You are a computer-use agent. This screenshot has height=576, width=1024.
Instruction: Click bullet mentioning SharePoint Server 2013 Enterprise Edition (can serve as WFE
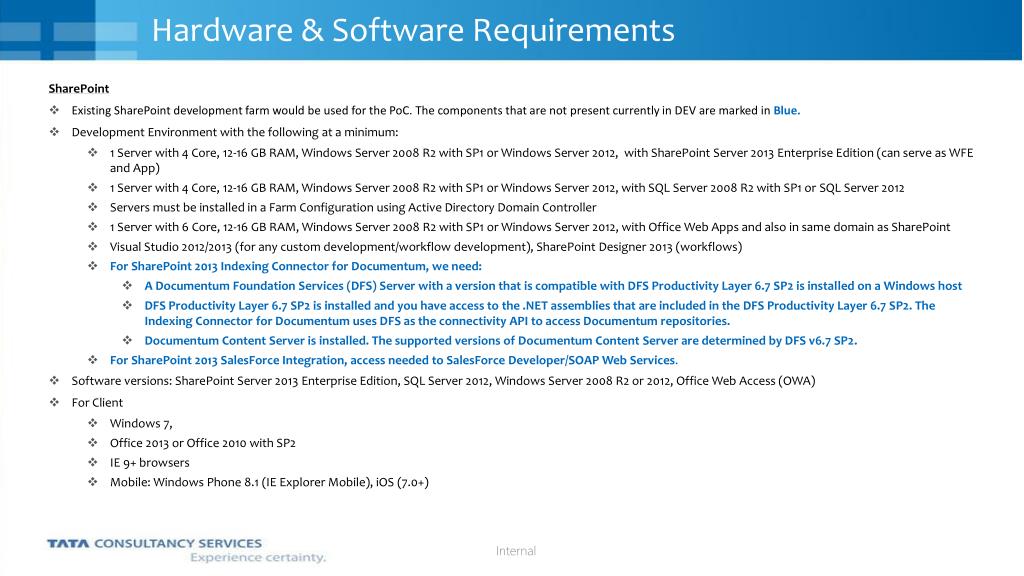click(541, 160)
